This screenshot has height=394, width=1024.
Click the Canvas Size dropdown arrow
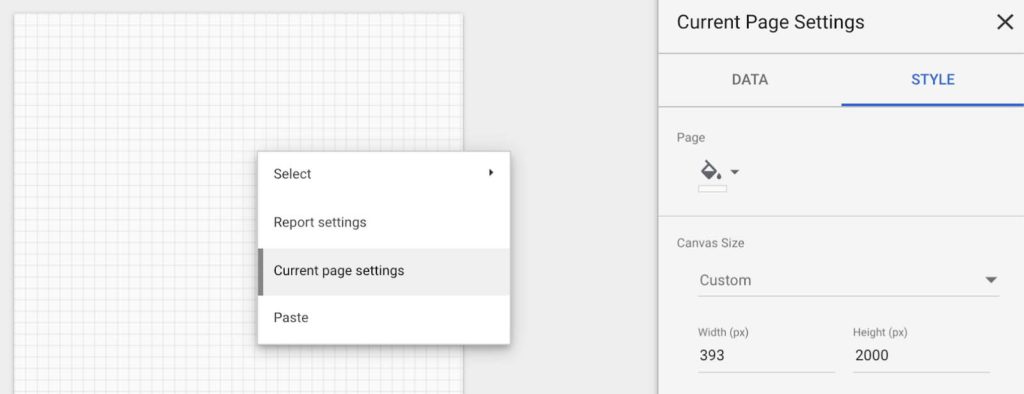[991, 280]
